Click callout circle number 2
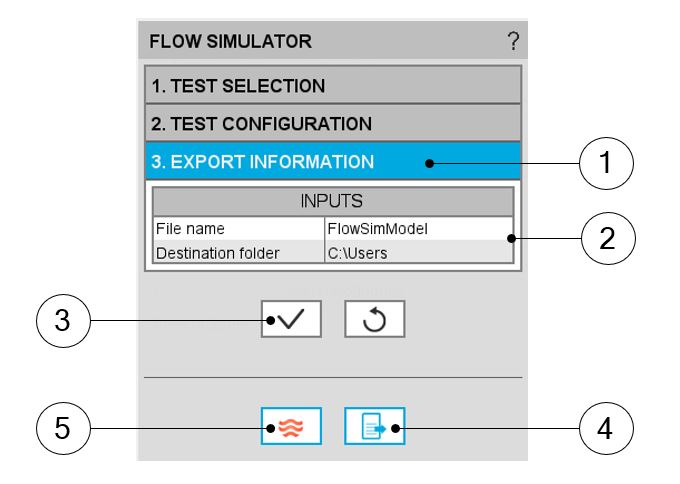680x484 pixels. pos(606,239)
